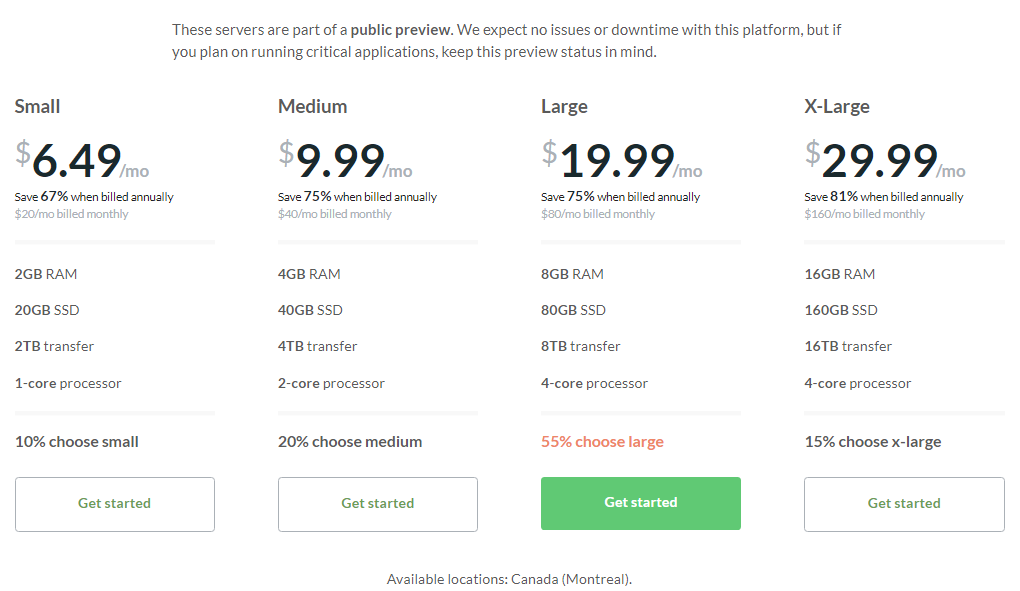The image size is (1020, 591).
Task: Click the $29.99/mo price
Action: [885, 160]
